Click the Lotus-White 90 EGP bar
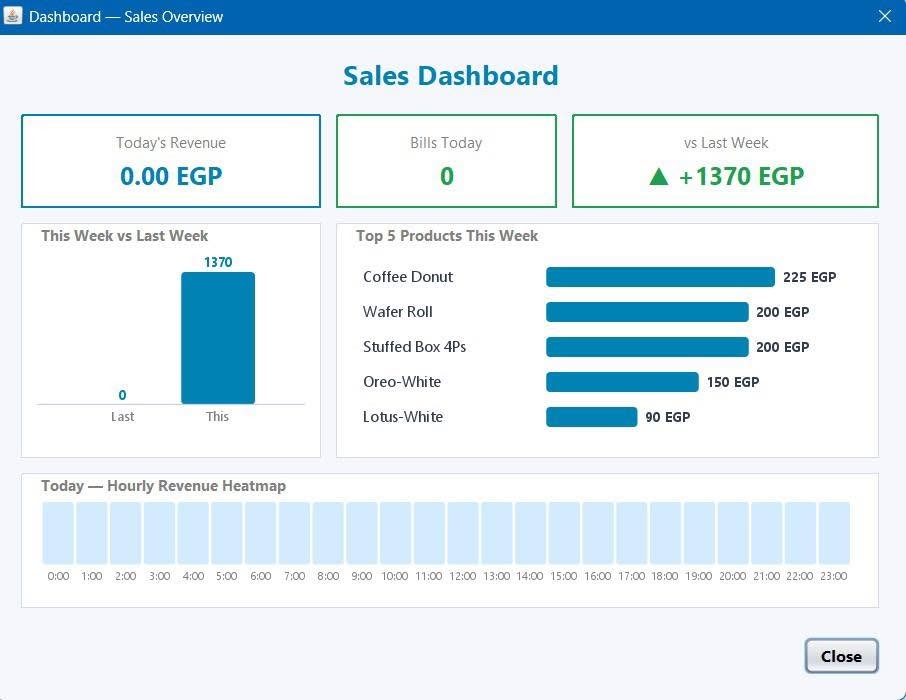This screenshot has width=906, height=700. click(592, 417)
